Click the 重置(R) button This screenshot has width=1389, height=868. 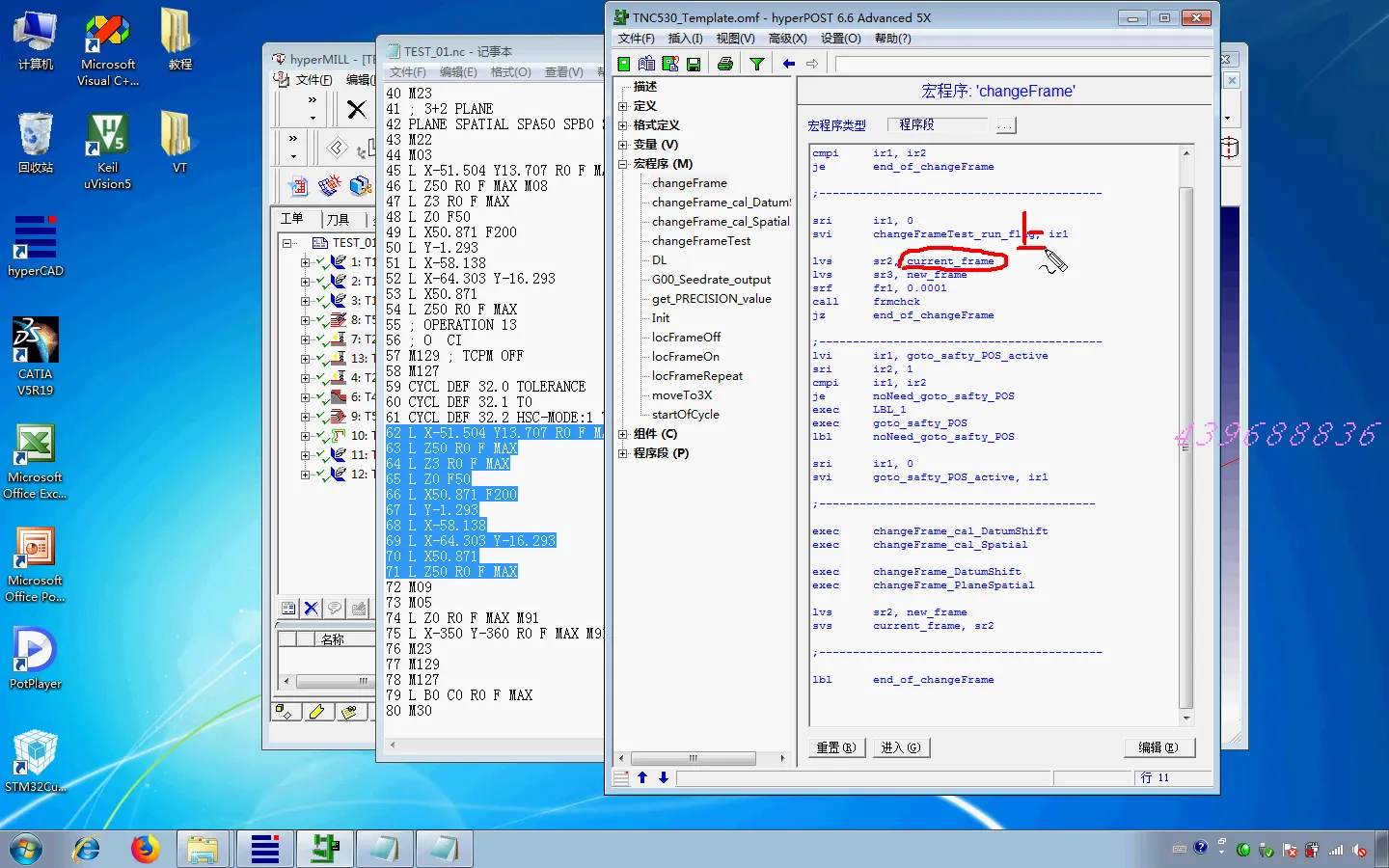[835, 747]
